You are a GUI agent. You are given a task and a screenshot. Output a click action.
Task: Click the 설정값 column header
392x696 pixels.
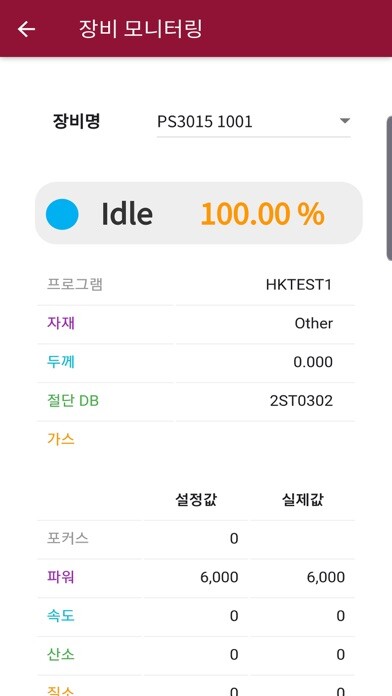196,500
